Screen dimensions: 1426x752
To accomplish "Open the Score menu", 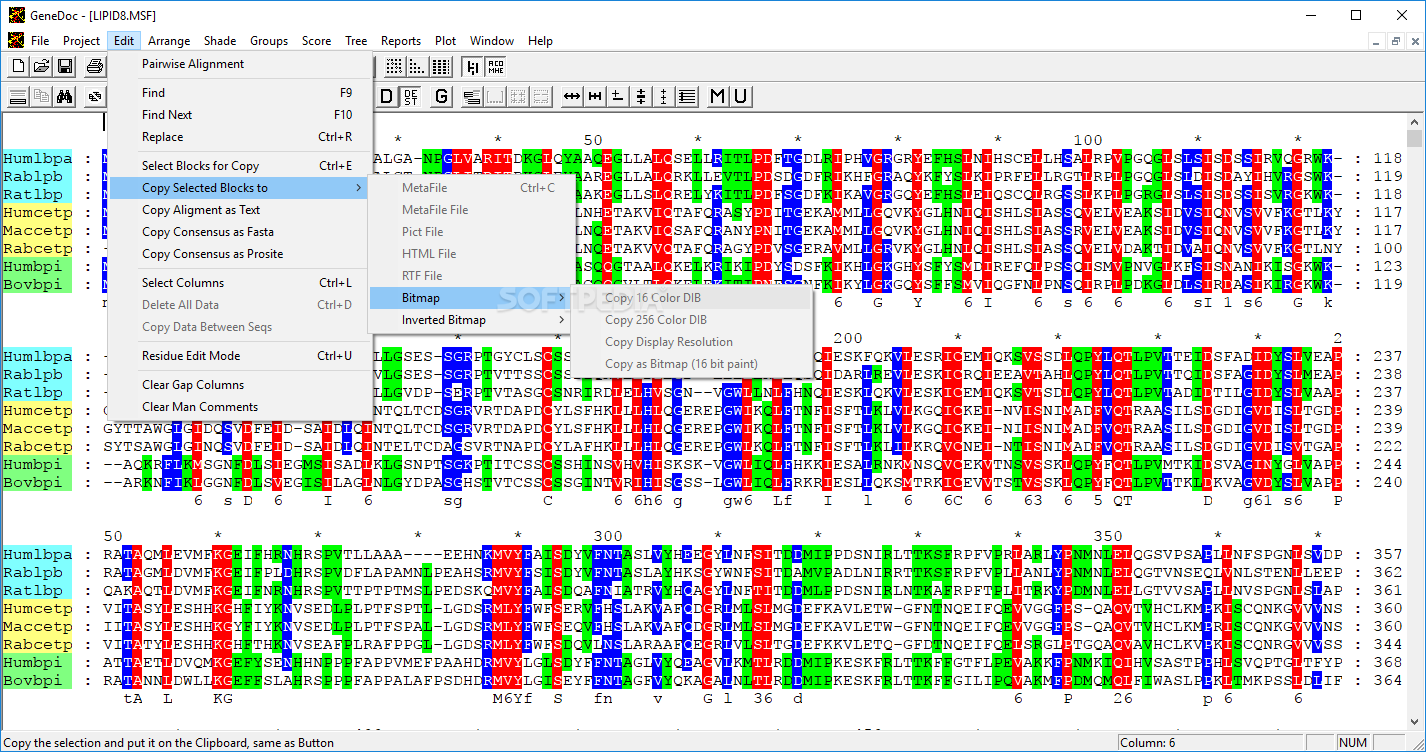I will point(316,41).
